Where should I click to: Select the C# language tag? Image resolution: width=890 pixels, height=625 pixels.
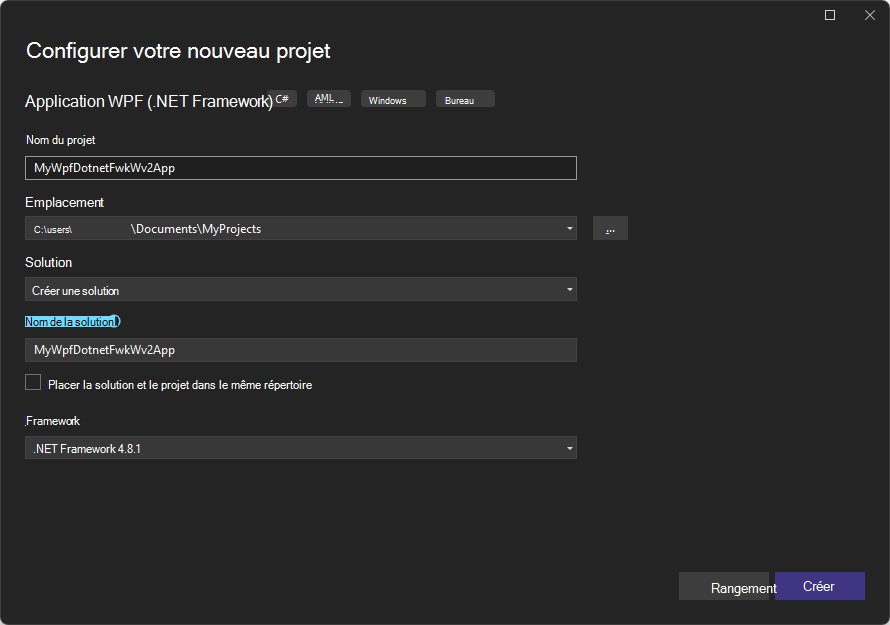point(283,98)
